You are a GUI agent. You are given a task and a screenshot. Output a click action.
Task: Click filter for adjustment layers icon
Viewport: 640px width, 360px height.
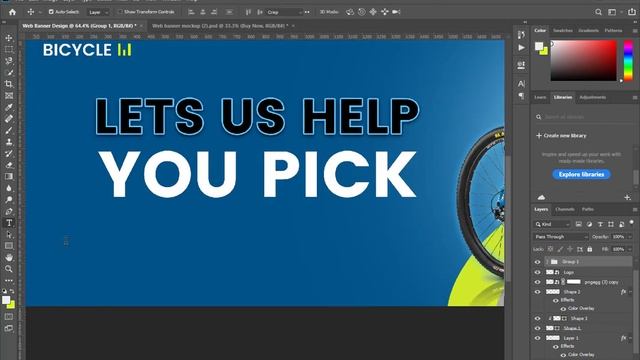tap(589, 224)
